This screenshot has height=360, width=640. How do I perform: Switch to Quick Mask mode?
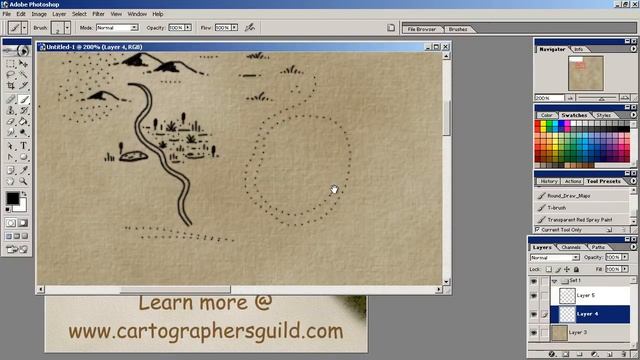coord(23,223)
